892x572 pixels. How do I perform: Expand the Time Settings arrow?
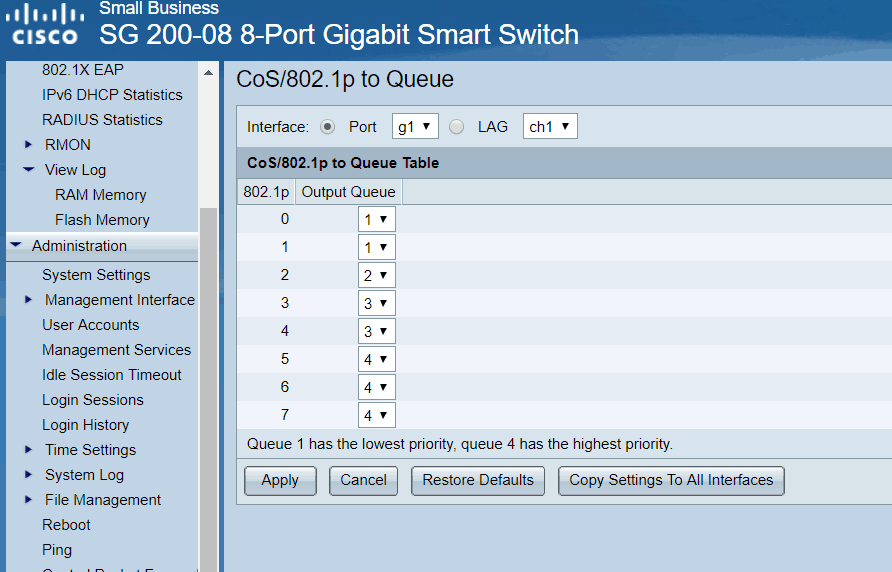(29, 450)
